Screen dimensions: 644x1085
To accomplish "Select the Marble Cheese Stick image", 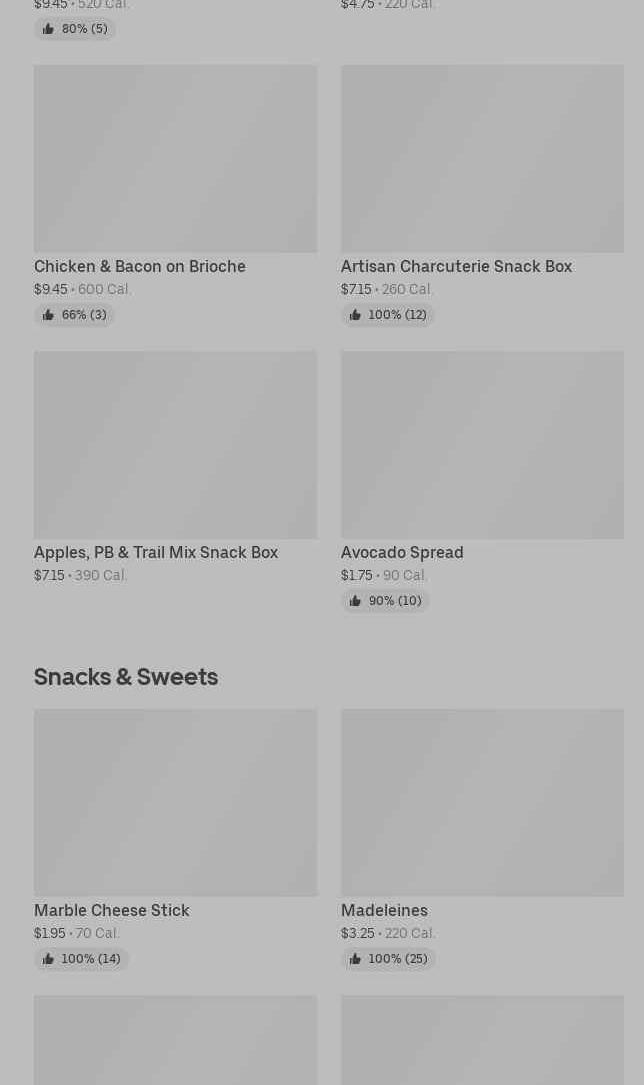I will click(175, 803).
